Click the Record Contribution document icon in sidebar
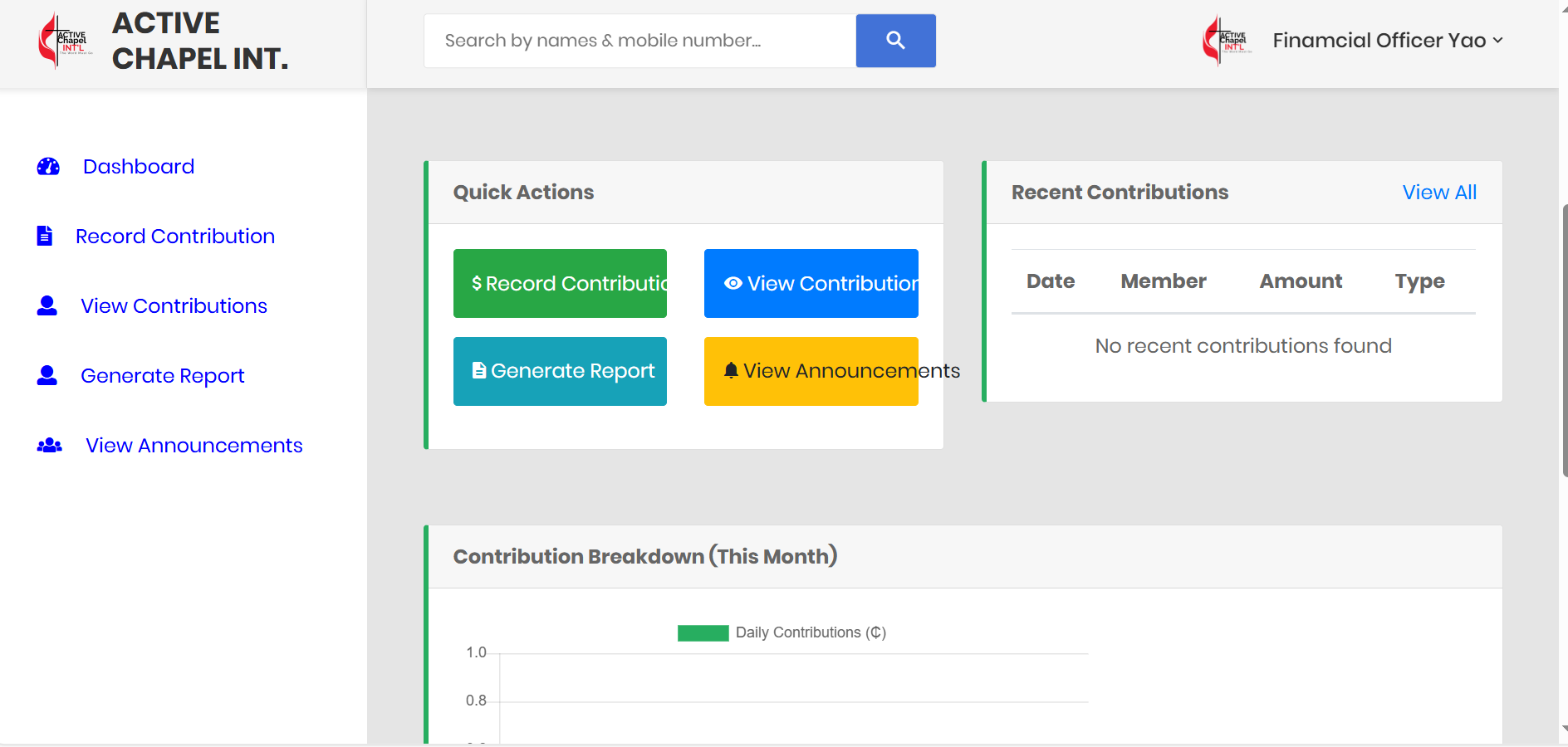Screen dimensions: 1568x747 pyautogui.click(x=45, y=237)
